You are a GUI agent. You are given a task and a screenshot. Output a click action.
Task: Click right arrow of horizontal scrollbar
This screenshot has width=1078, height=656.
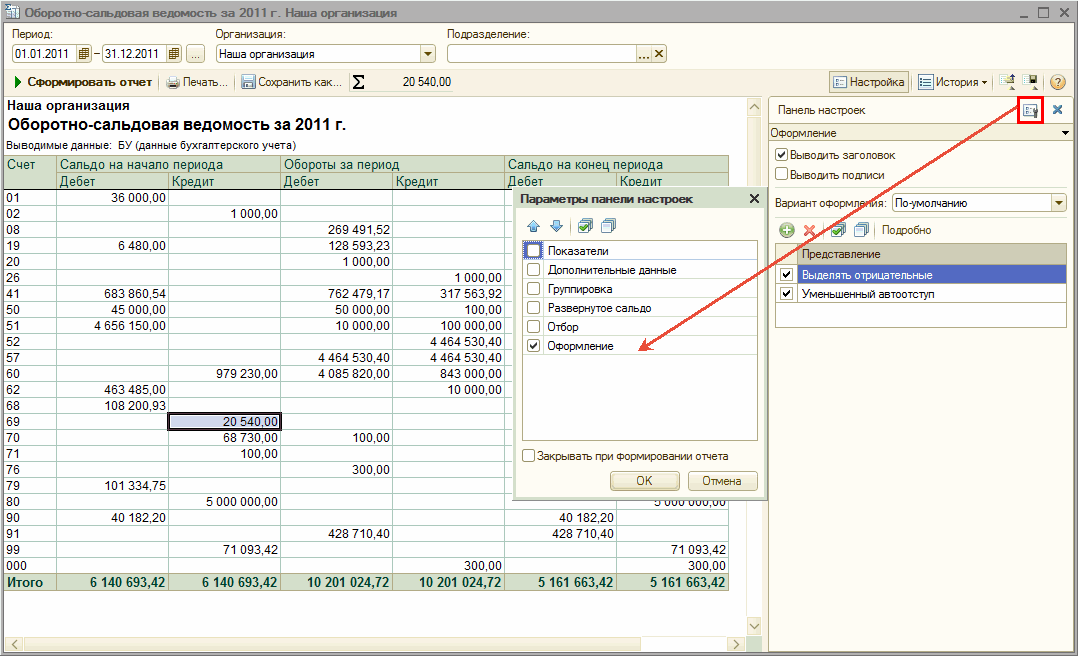click(x=736, y=644)
